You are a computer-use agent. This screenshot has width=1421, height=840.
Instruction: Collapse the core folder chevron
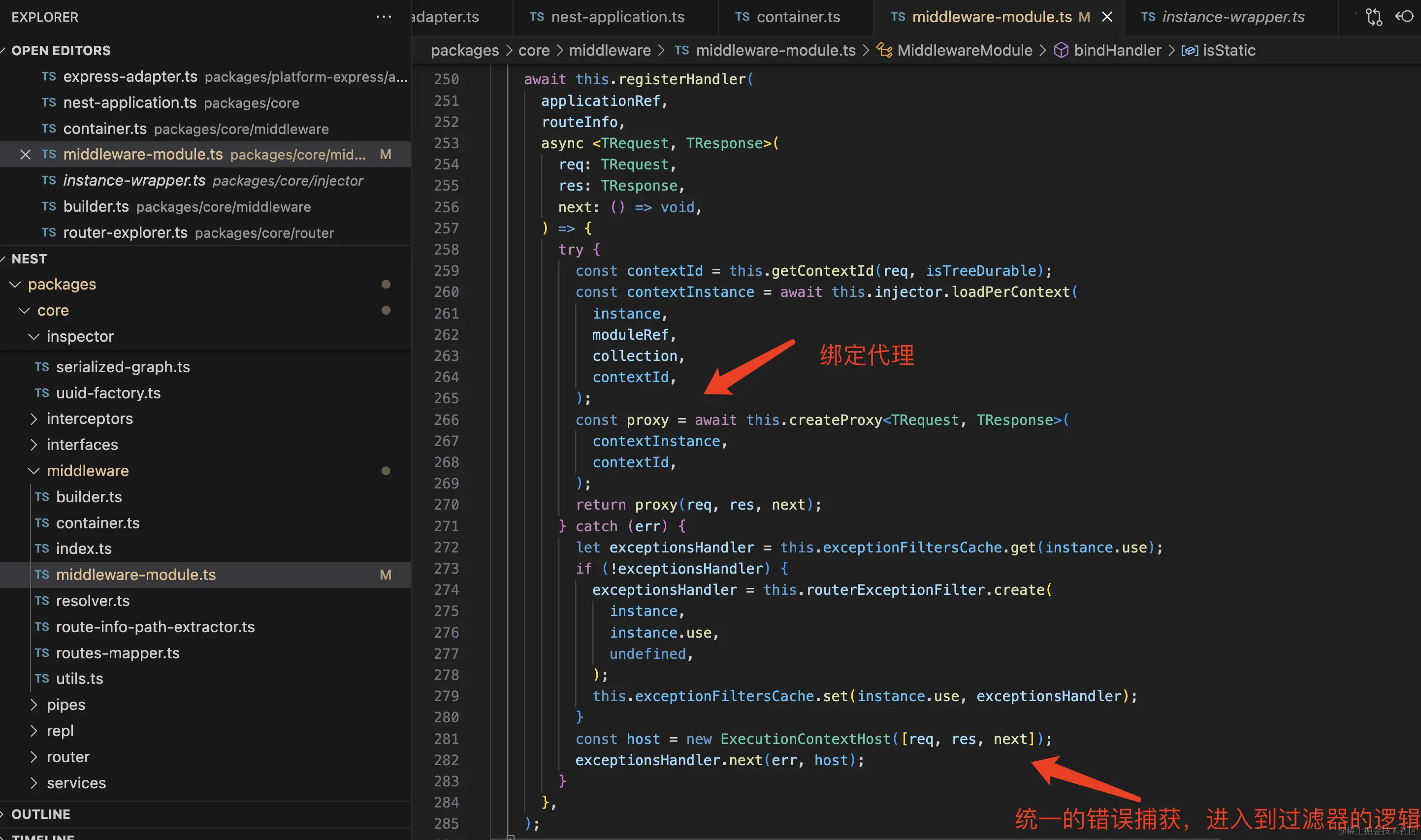24,310
